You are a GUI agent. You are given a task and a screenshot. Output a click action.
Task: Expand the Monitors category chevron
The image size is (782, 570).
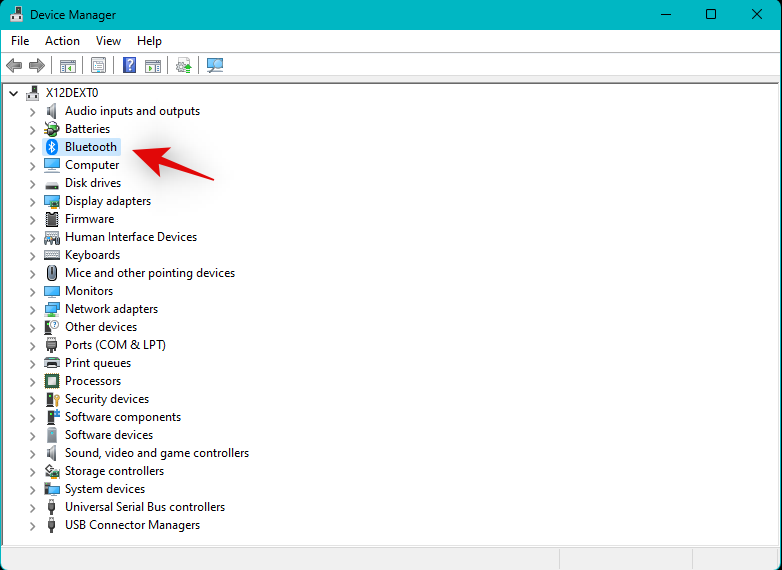(x=32, y=292)
